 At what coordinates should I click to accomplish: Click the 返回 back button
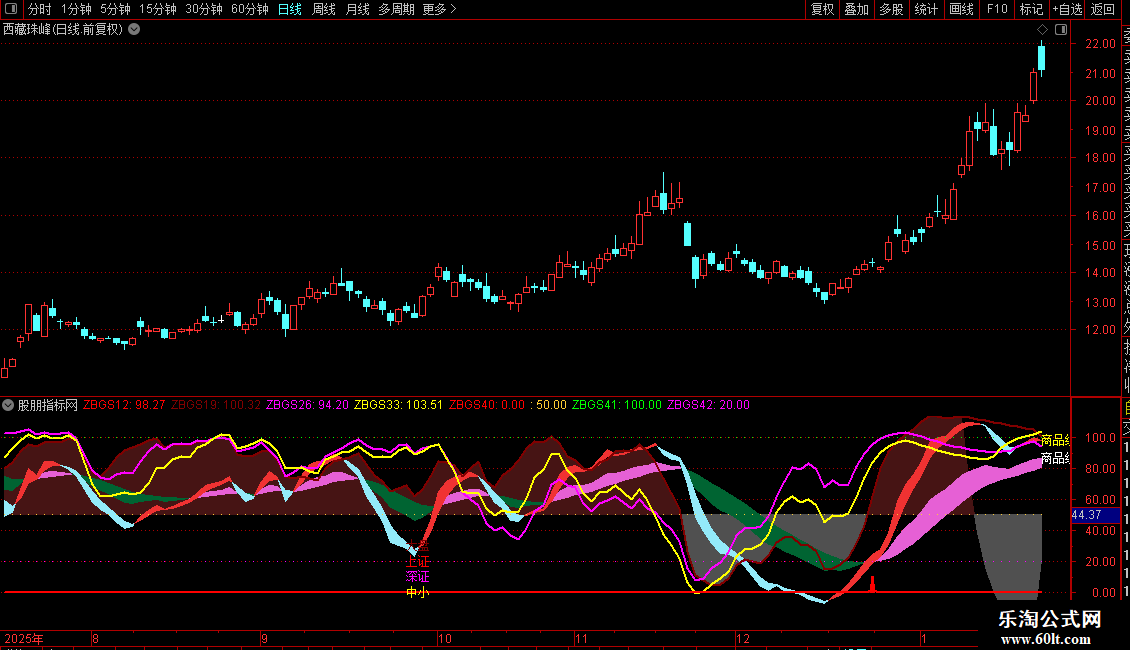(1103, 10)
